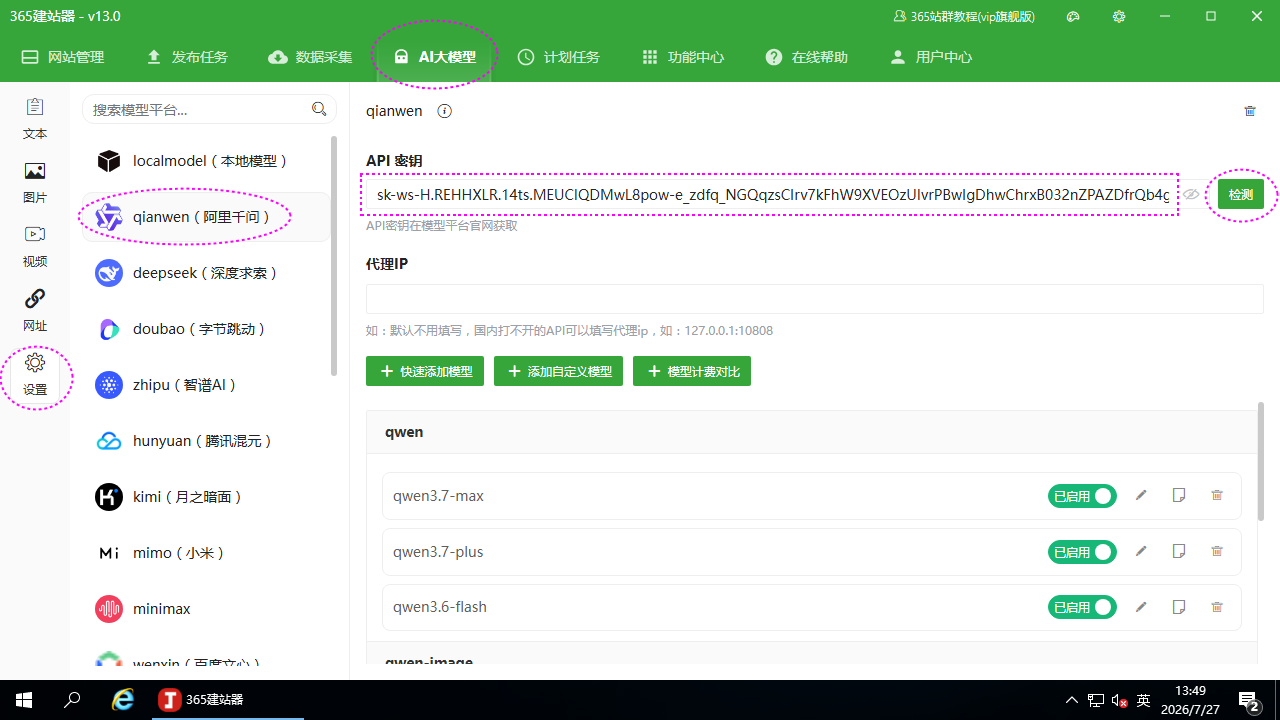Copy the qwen3.6-flash model entry
Screen dimensions: 1280x720
pyautogui.click(x=1179, y=606)
